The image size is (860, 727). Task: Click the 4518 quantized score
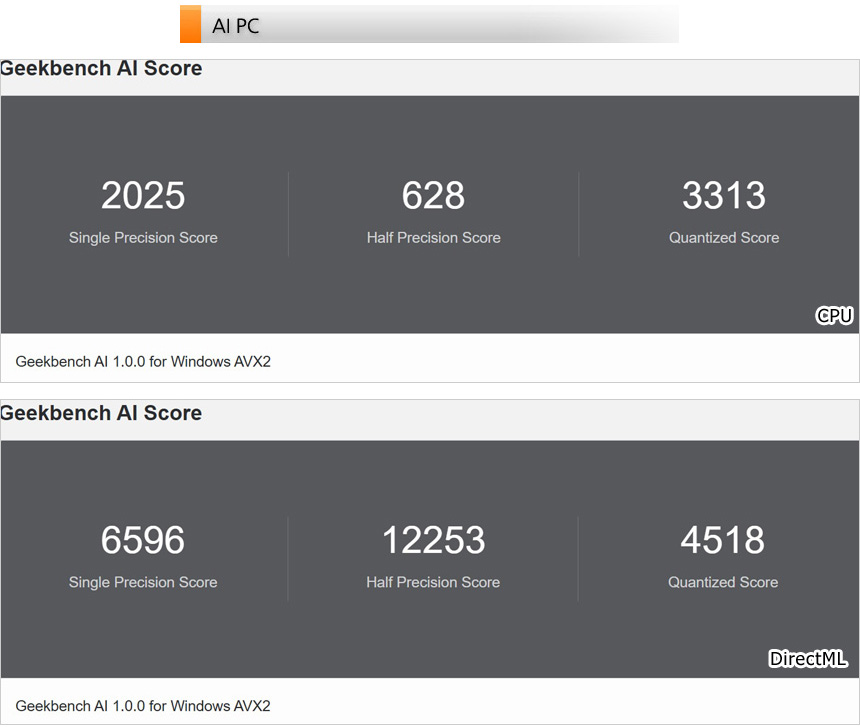pos(723,541)
